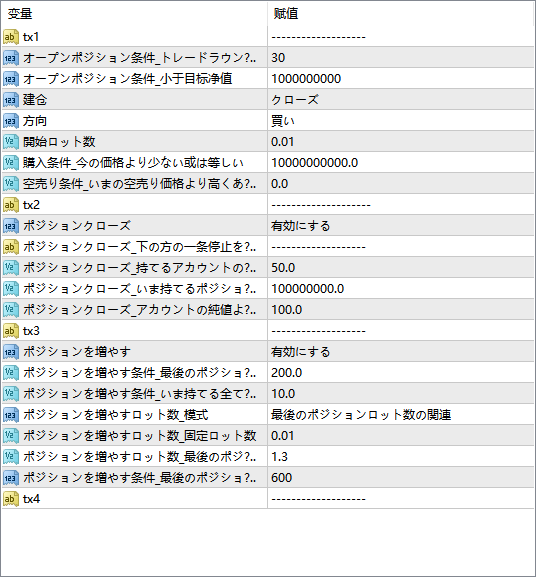Select the 開始ロット数 variable name
This screenshot has width=536, height=577.
pyautogui.click(x=59, y=142)
